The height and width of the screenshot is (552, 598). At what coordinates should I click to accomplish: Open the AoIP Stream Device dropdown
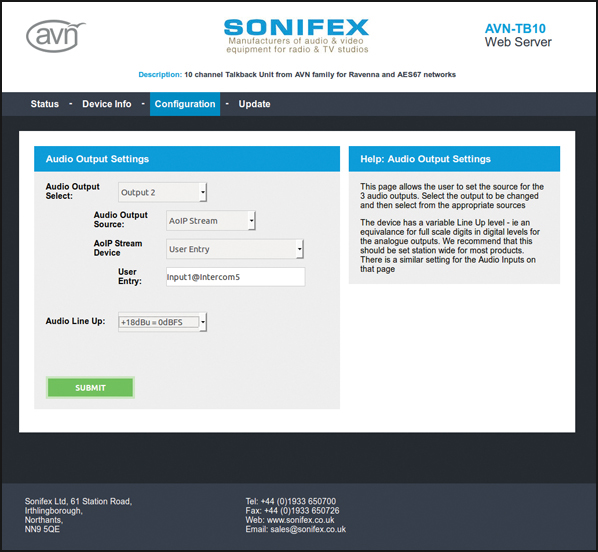[235, 249]
